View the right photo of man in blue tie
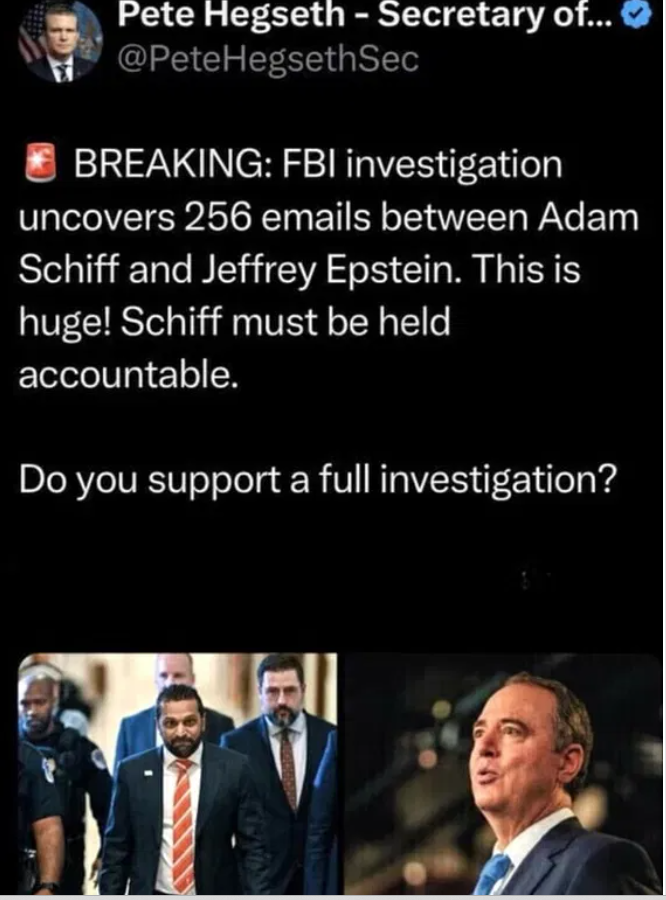This screenshot has height=900, width=666. (x=504, y=773)
